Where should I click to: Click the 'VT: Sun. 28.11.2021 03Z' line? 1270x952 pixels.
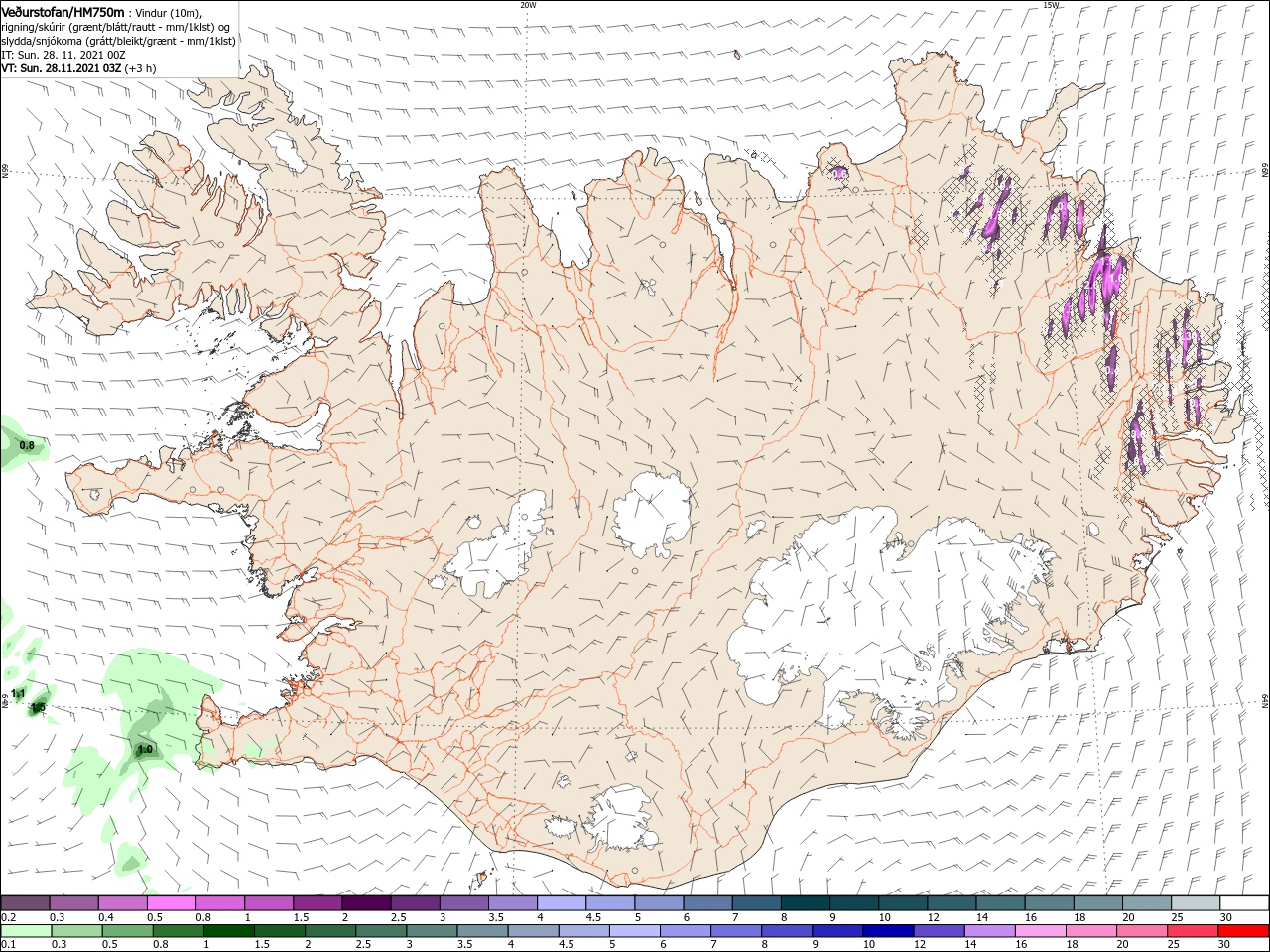pos(62,69)
